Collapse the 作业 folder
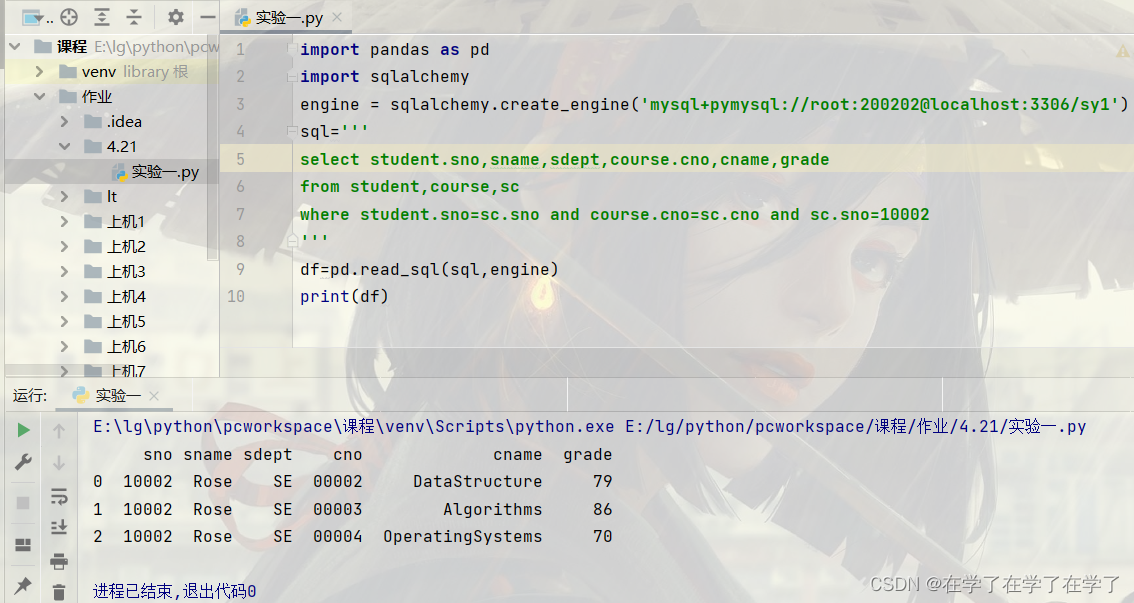The image size is (1134, 603). tap(39, 96)
